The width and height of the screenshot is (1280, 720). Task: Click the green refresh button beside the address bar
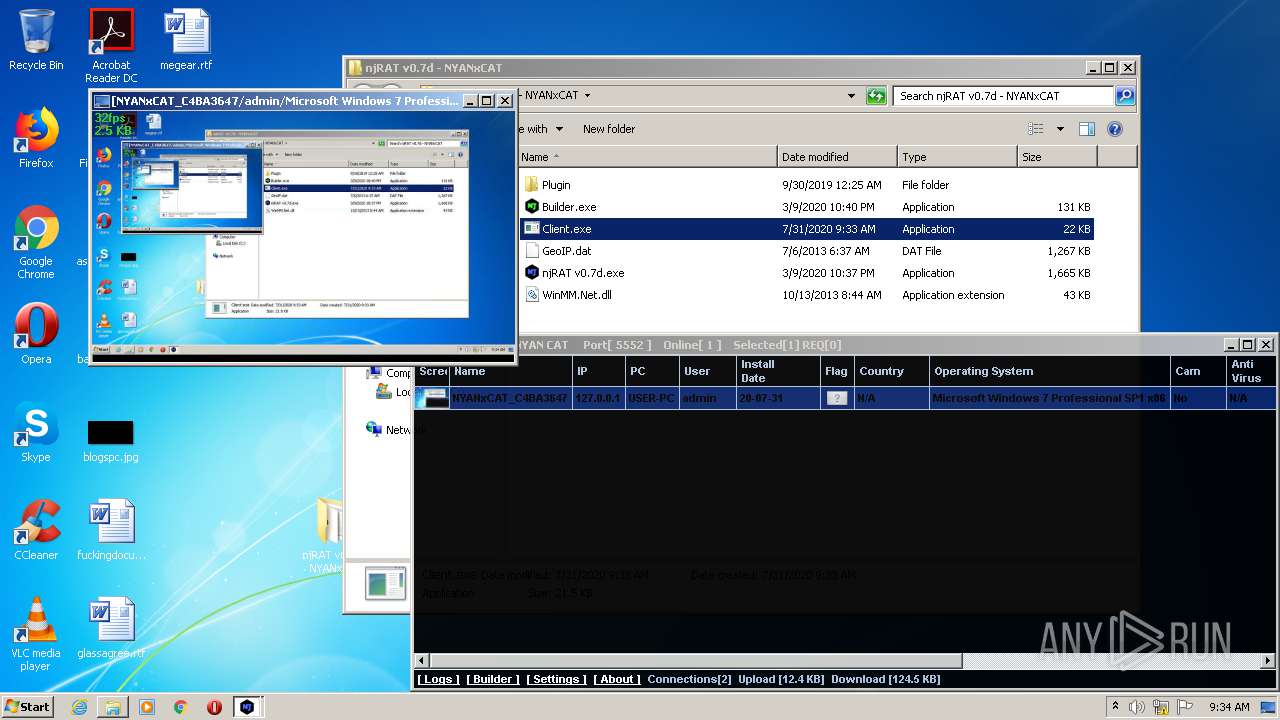(876, 96)
